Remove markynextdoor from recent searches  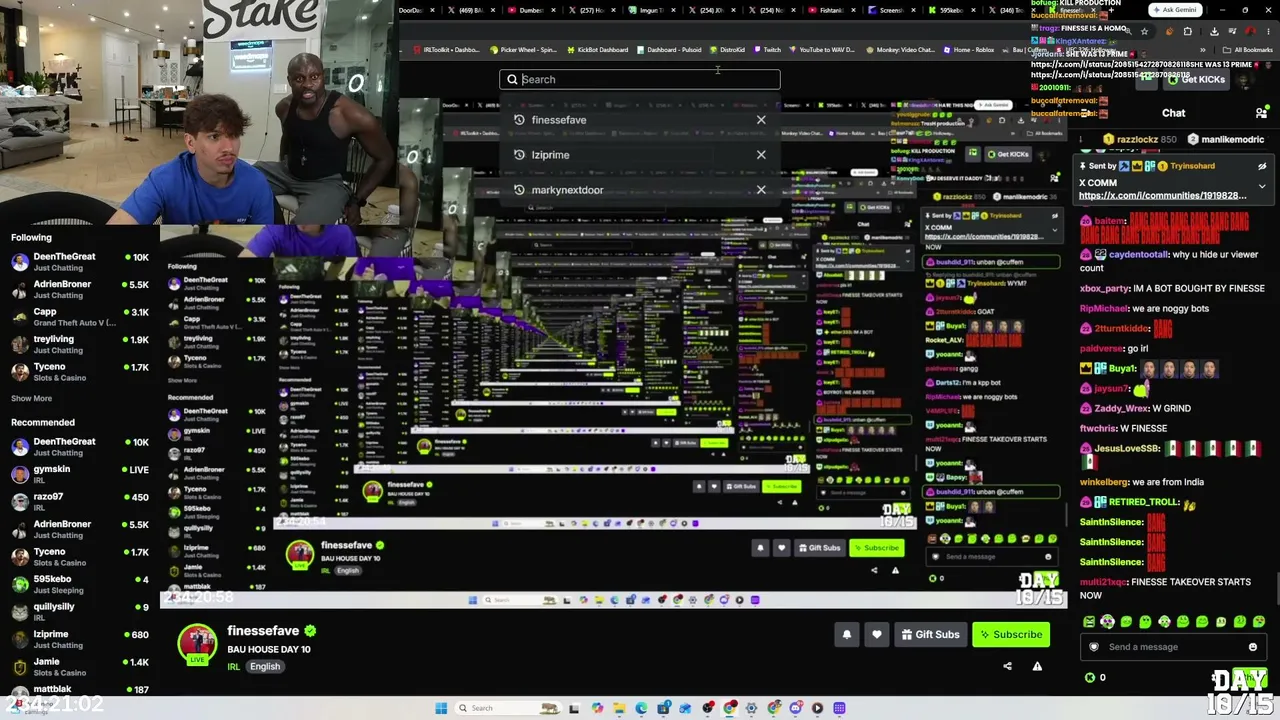[x=761, y=190]
